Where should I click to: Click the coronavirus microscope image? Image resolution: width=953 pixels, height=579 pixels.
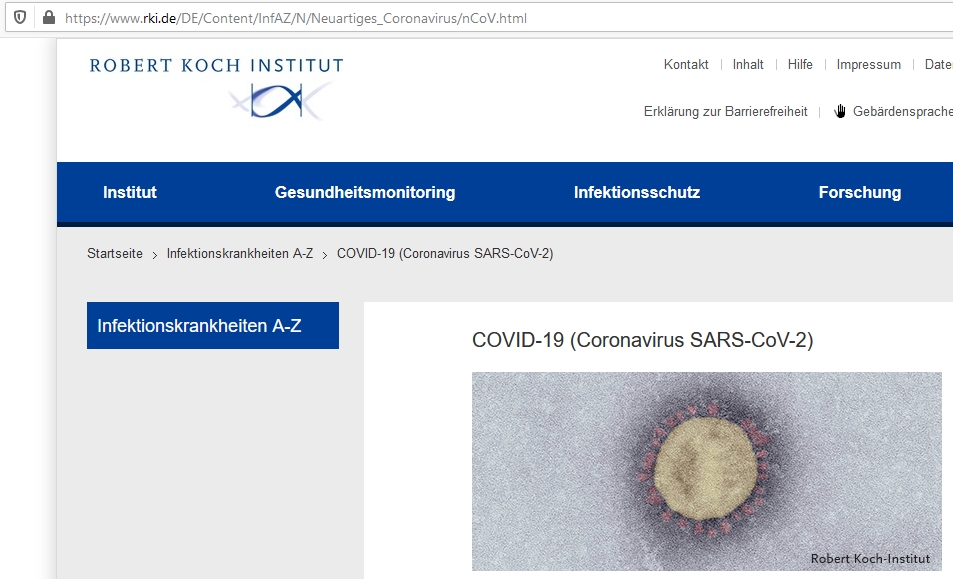[x=707, y=471]
